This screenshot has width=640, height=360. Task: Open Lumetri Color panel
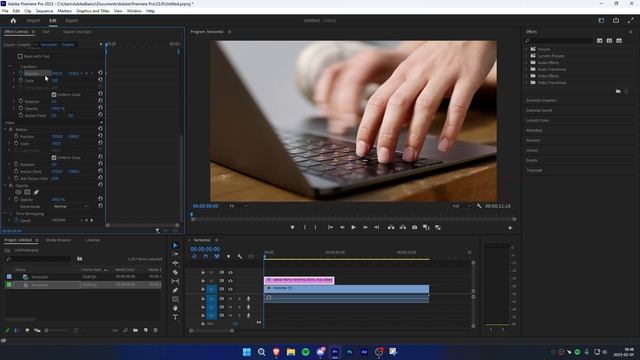[x=537, y=120]
